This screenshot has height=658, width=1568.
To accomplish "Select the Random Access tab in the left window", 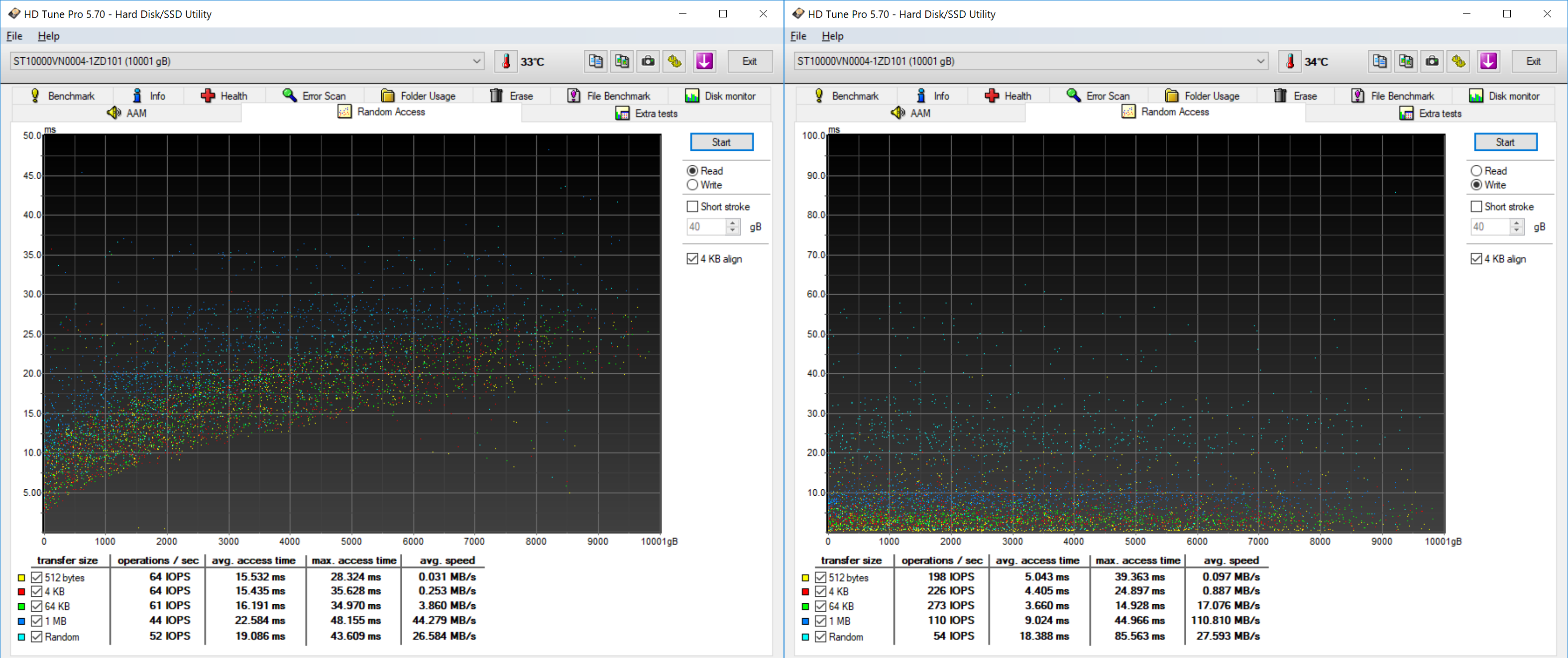I will (382, 112).
